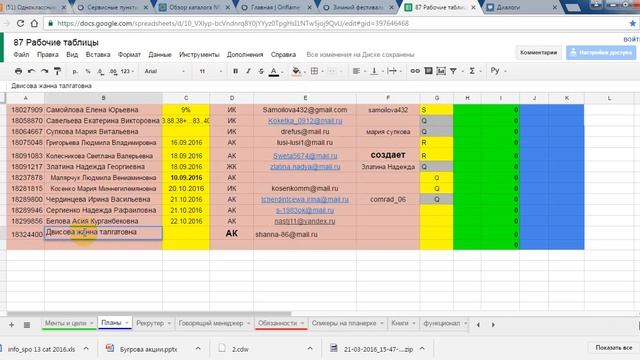
Task: Open fill color picker
Action: tap(297, 71)
